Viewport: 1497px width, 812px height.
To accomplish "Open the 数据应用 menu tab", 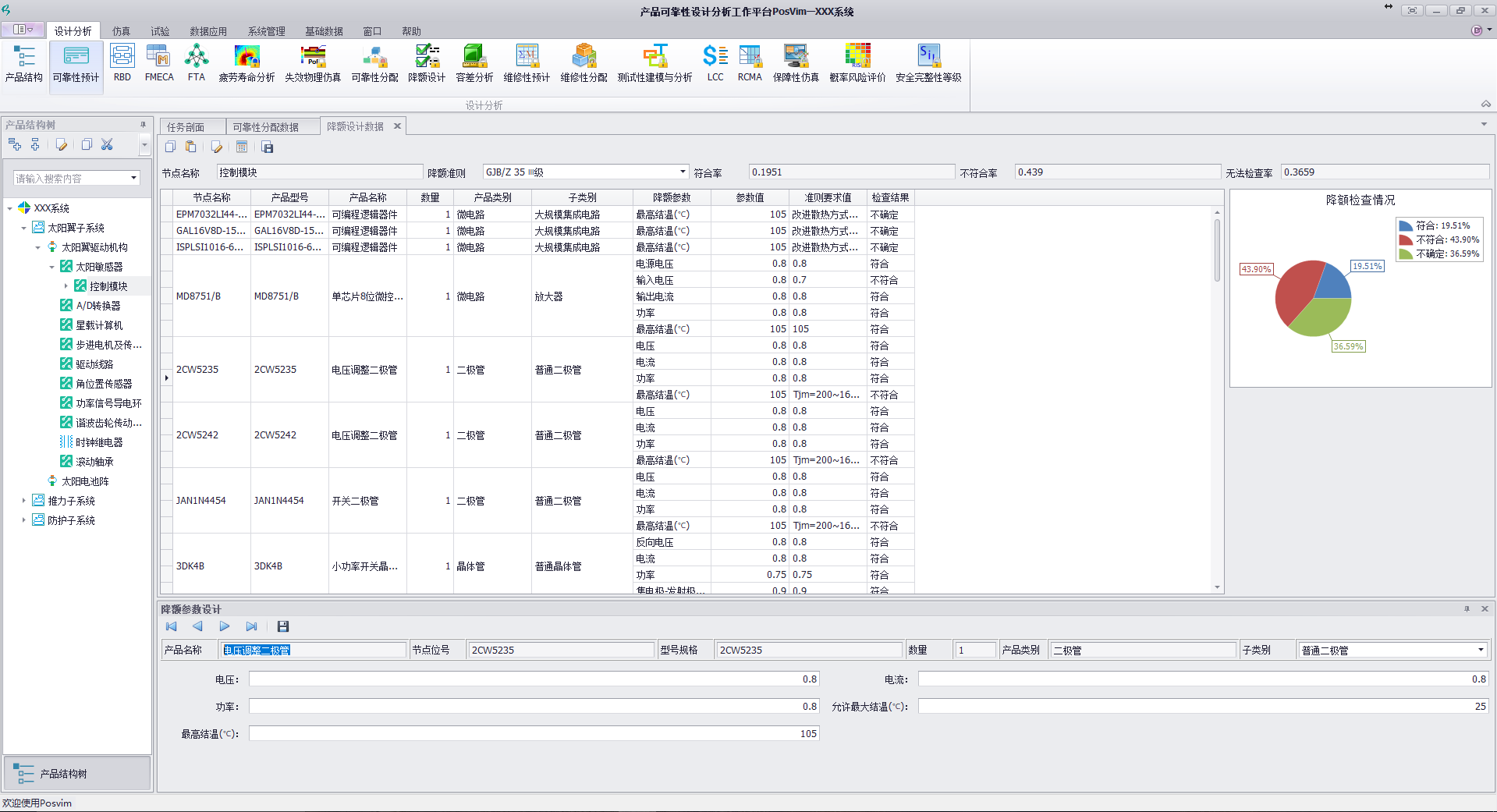I will pos(208,31).
